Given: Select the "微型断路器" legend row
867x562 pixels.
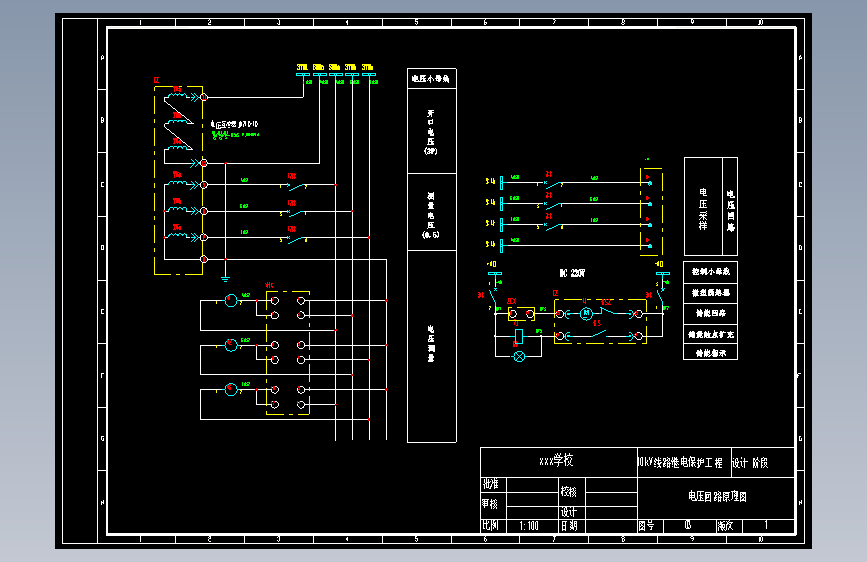Looking at the screenshot, I should [x=711, y=292].
